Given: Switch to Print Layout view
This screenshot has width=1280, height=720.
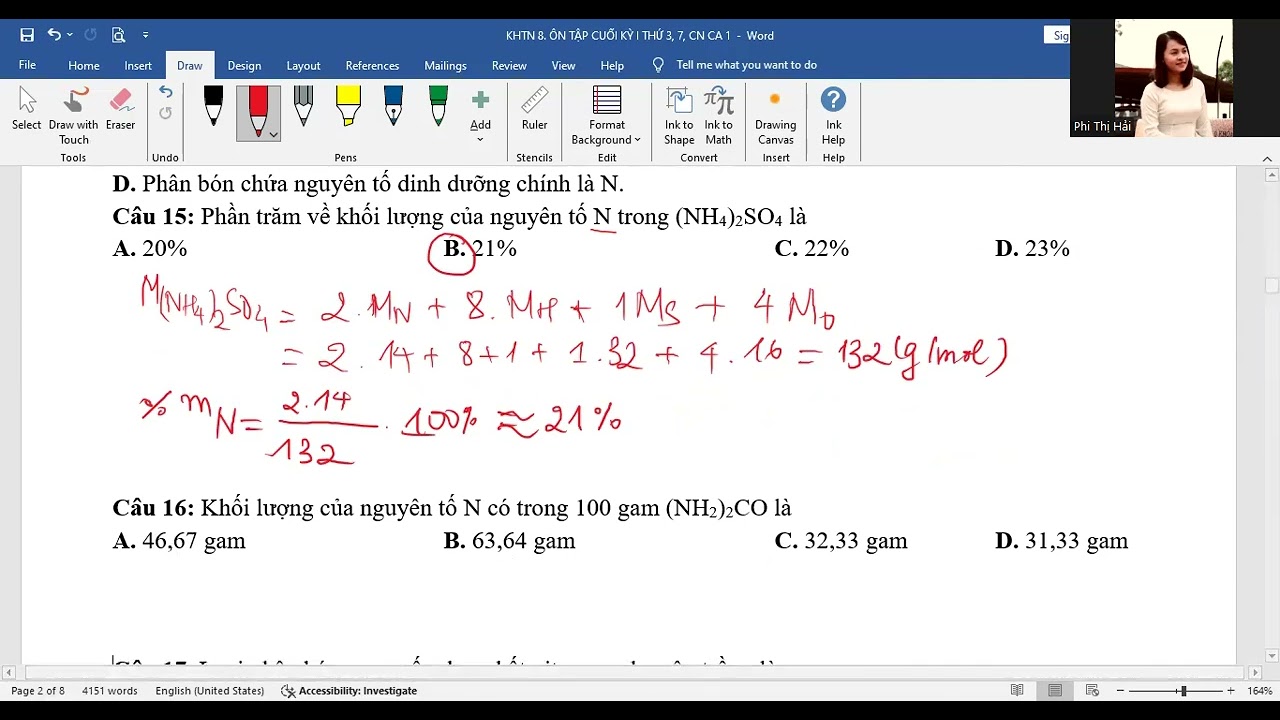Looking at the screenshot, I should click(1055, 691).
